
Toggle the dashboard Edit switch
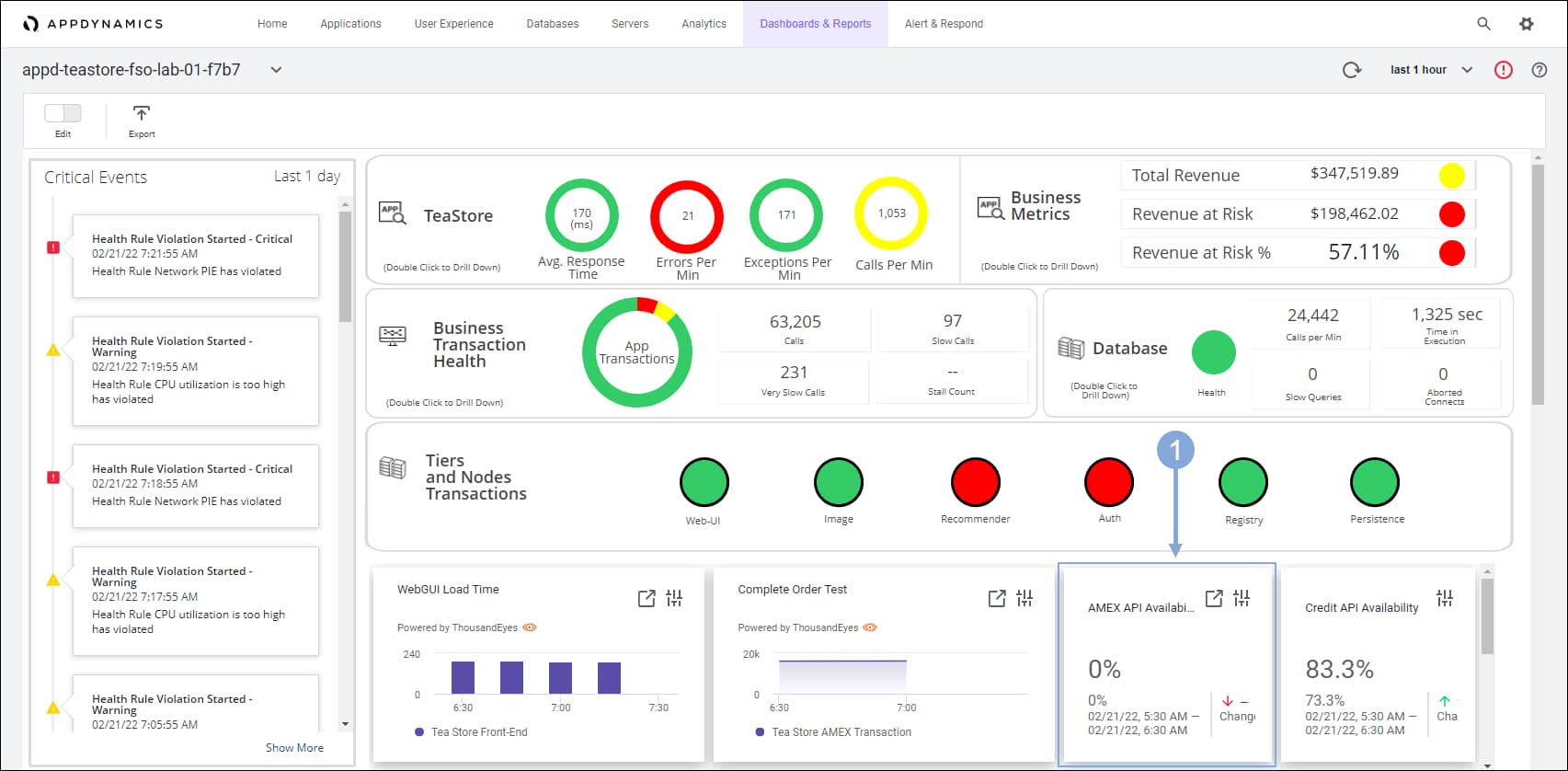coord(63,113)
